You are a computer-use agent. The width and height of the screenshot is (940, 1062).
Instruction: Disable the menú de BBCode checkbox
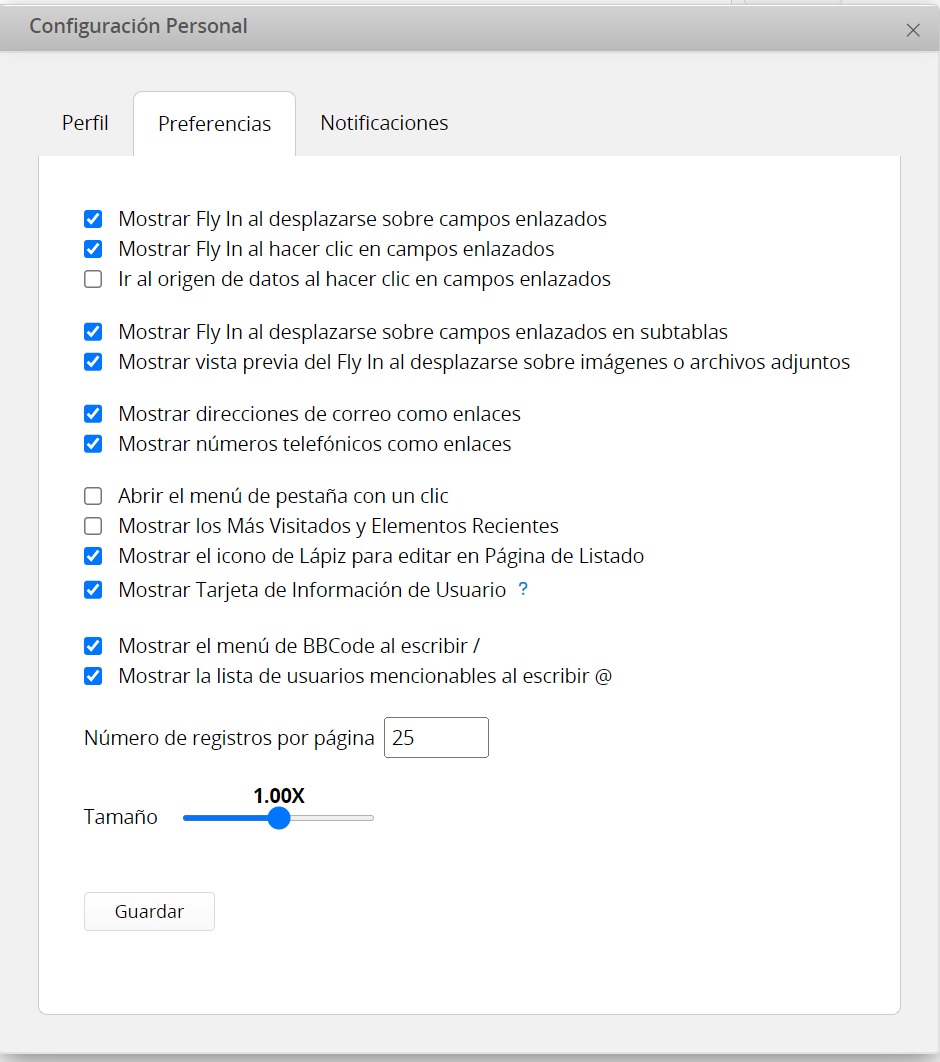coord(93,646)
